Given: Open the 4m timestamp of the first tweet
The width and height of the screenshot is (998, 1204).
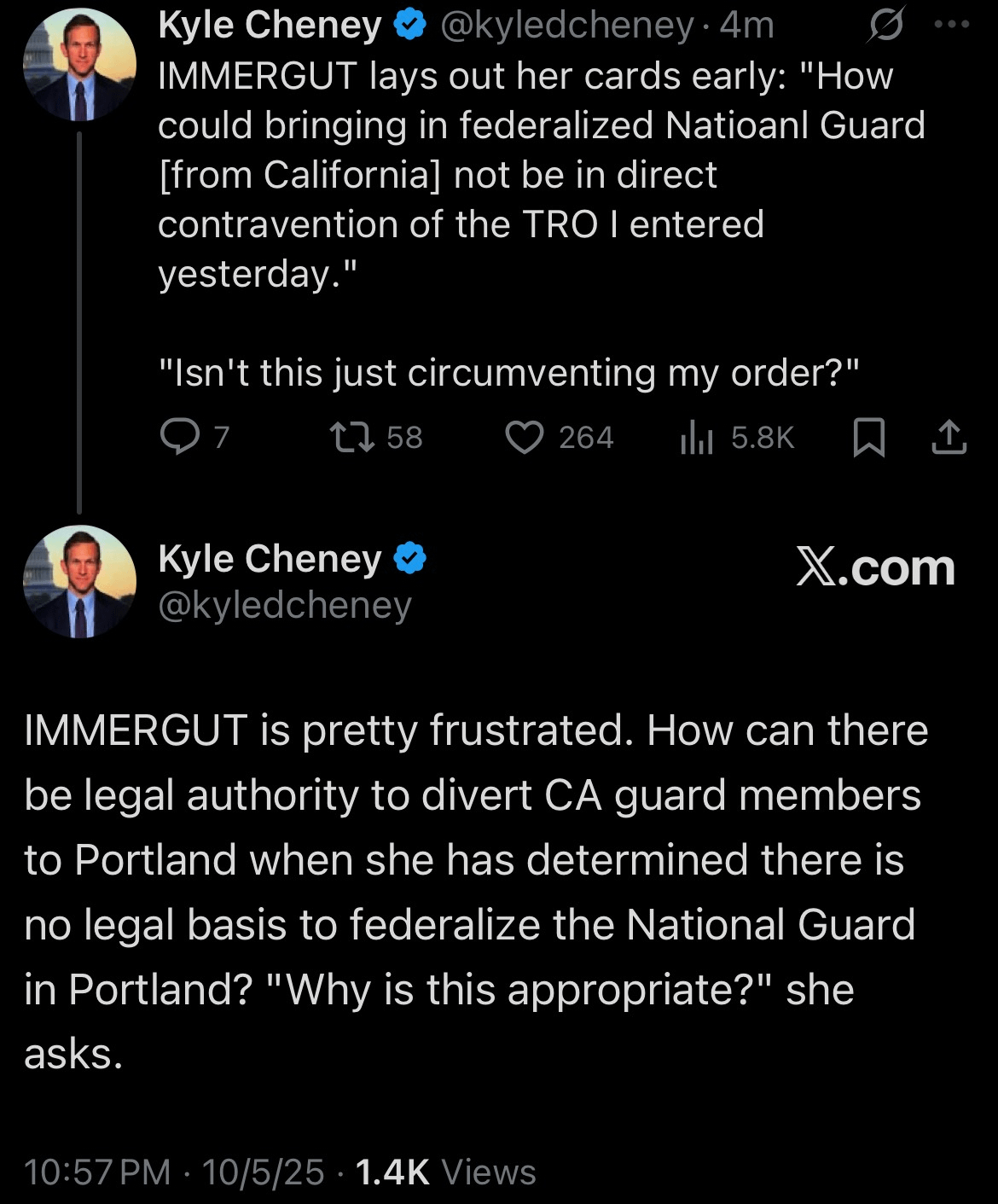Looking at the screenshot, I should [747, 26].
